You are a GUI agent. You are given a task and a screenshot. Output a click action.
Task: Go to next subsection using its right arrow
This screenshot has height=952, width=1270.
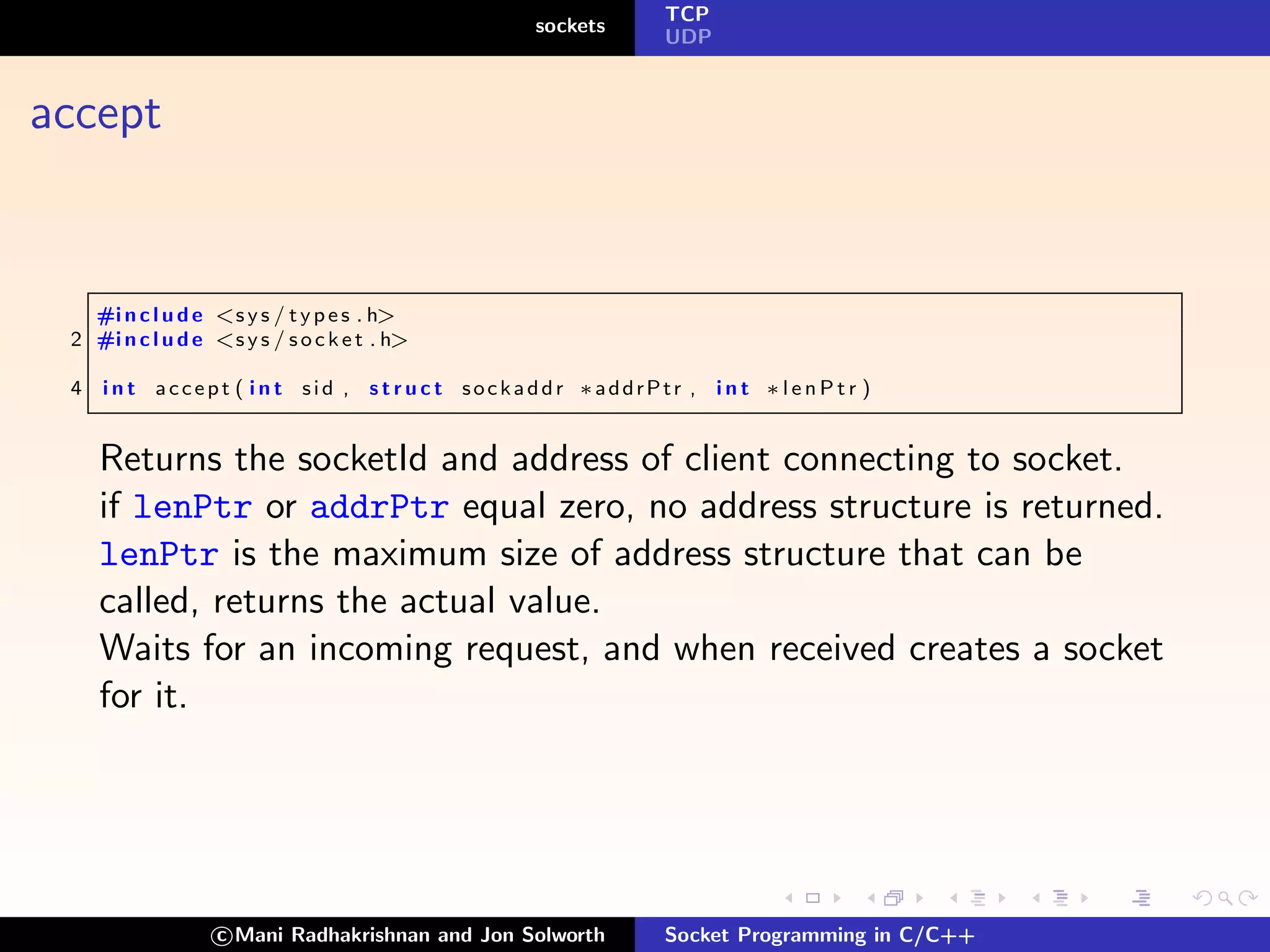pos(1002,898)
